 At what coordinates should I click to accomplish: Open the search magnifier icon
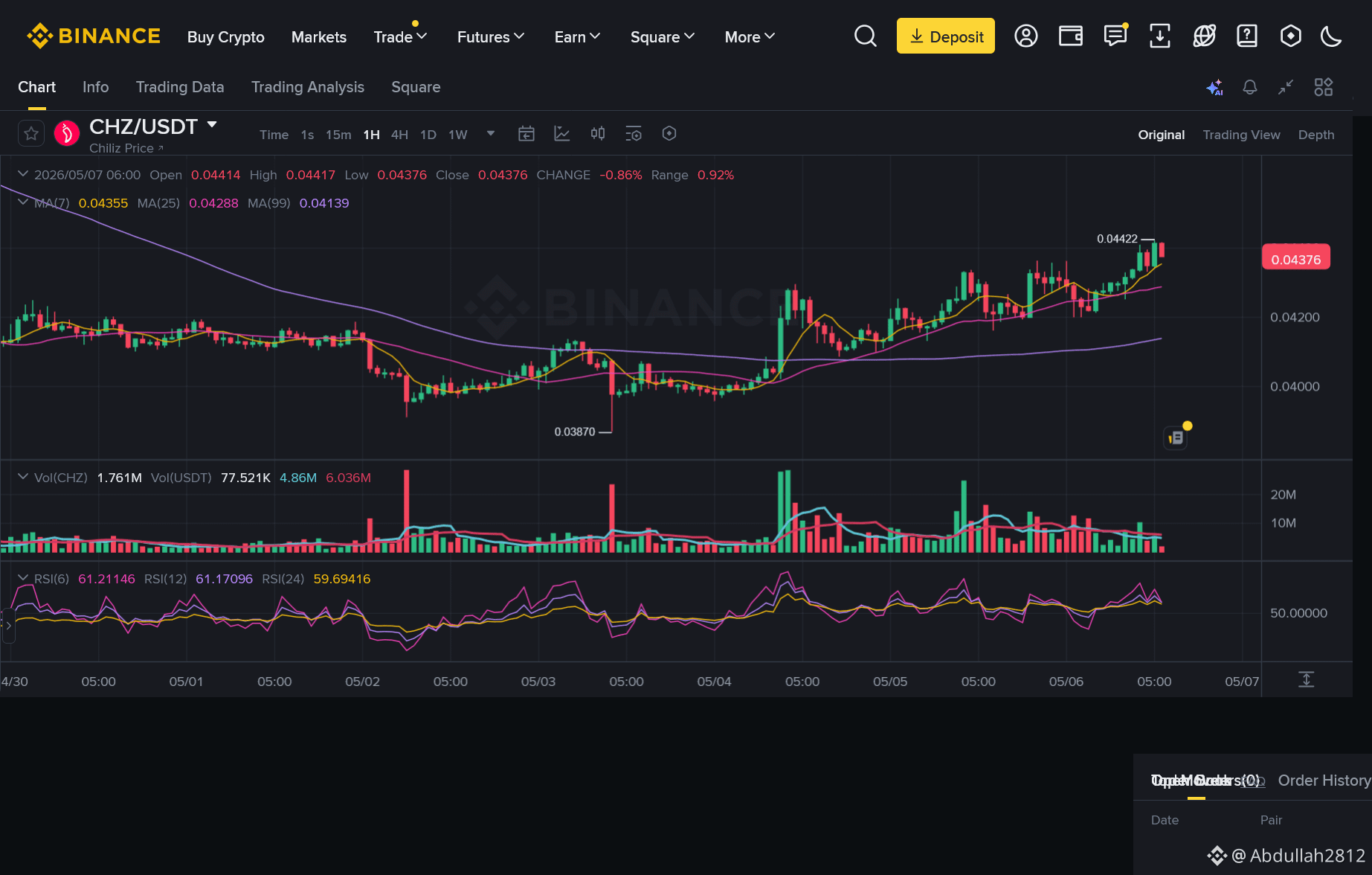[866, 36]
